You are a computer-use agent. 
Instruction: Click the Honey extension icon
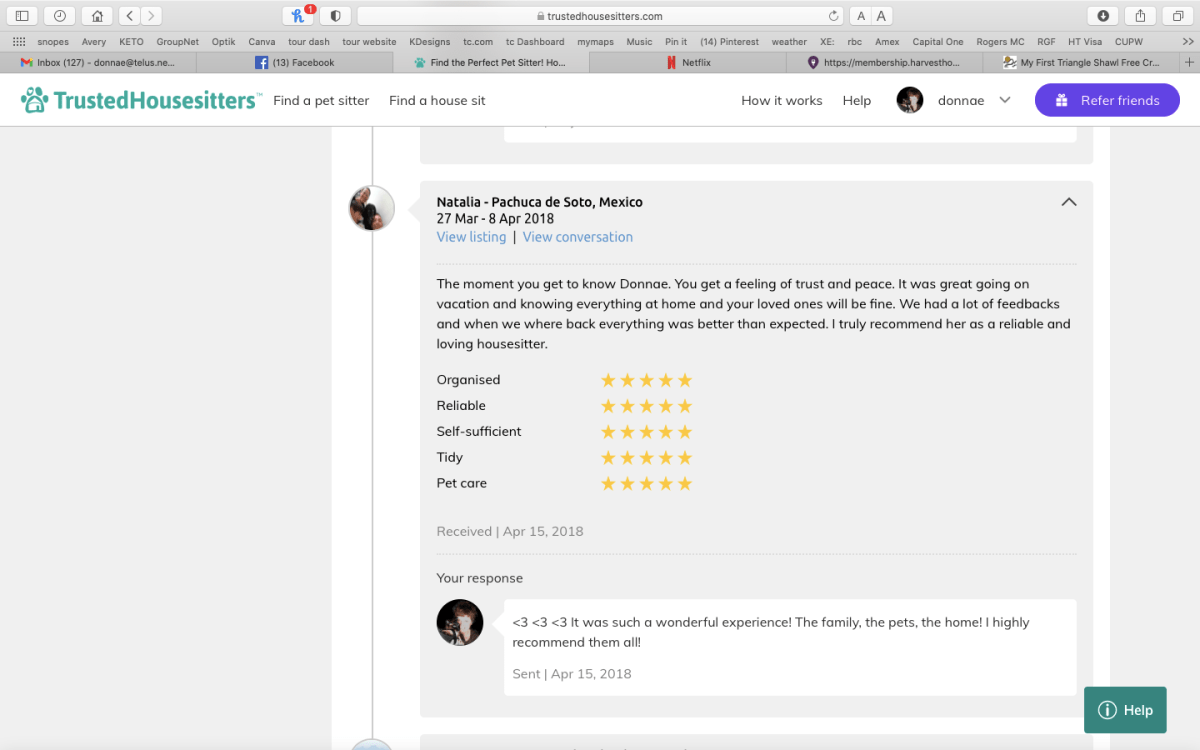tap(298, 16)
